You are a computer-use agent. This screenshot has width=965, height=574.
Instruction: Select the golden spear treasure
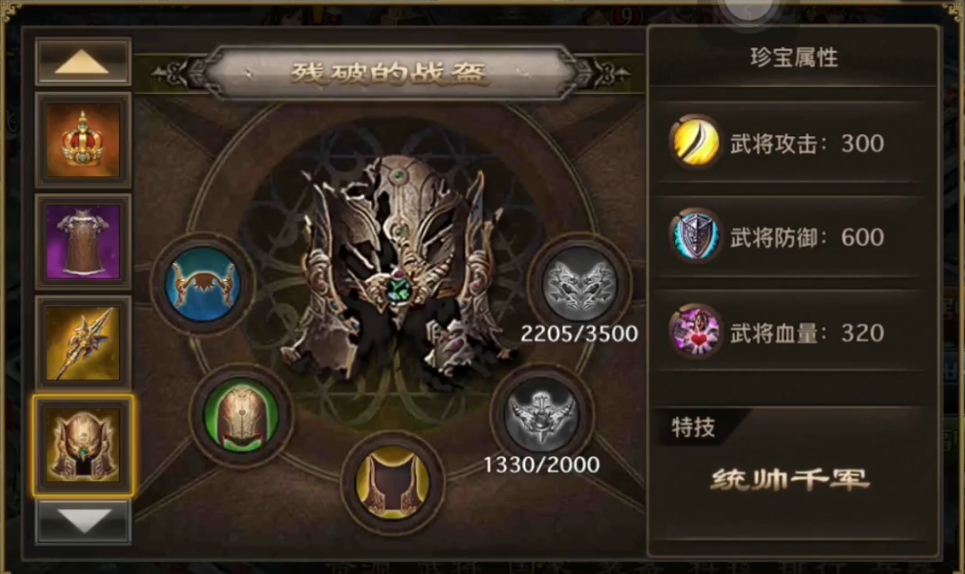(83, 342)
